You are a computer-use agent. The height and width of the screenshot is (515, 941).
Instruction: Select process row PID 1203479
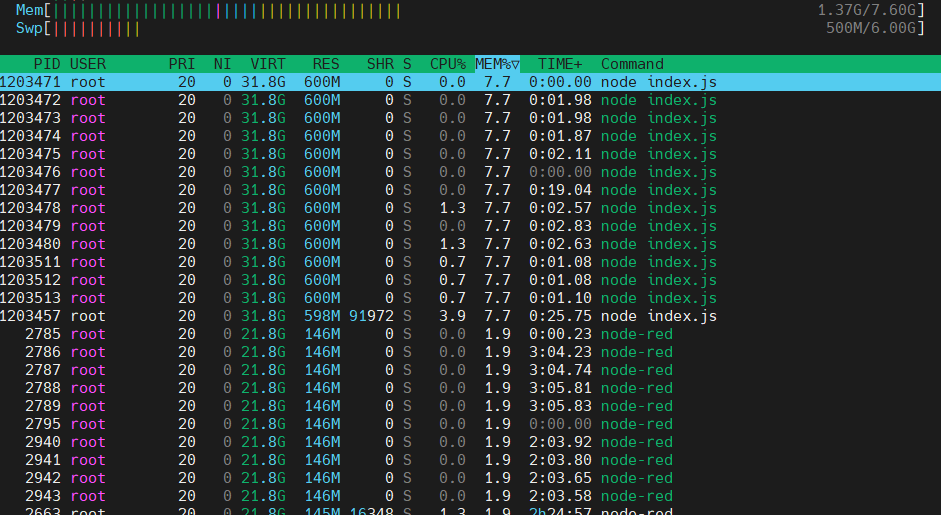[x=470, y=226]
